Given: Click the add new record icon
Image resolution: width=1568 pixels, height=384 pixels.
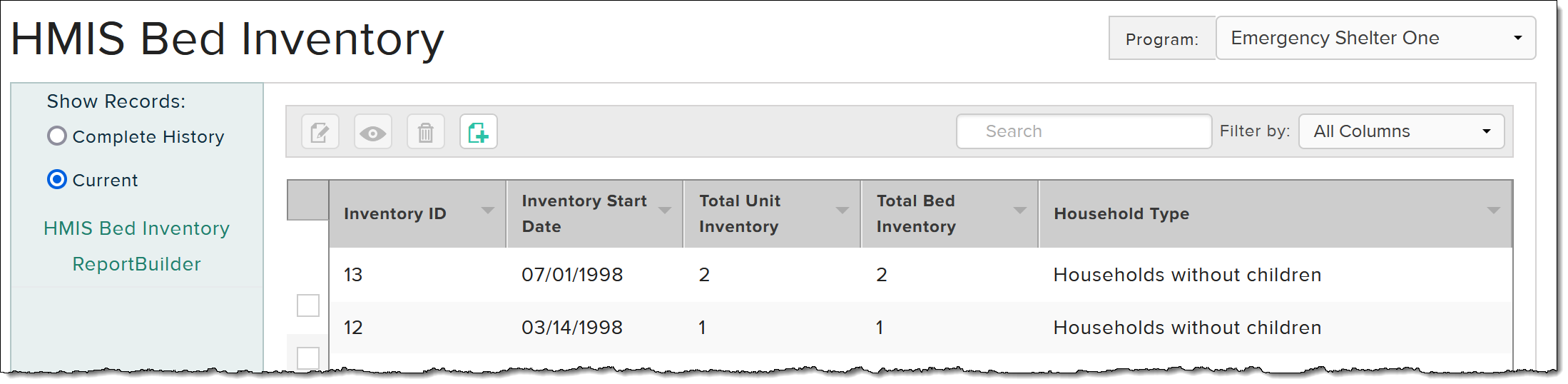Looking at the screenshot, I should 478,132.
